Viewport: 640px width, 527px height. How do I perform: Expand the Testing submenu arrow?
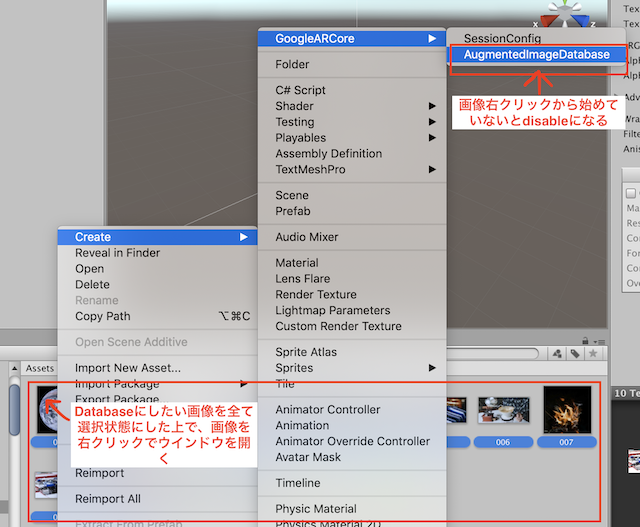tap(432, 122)
